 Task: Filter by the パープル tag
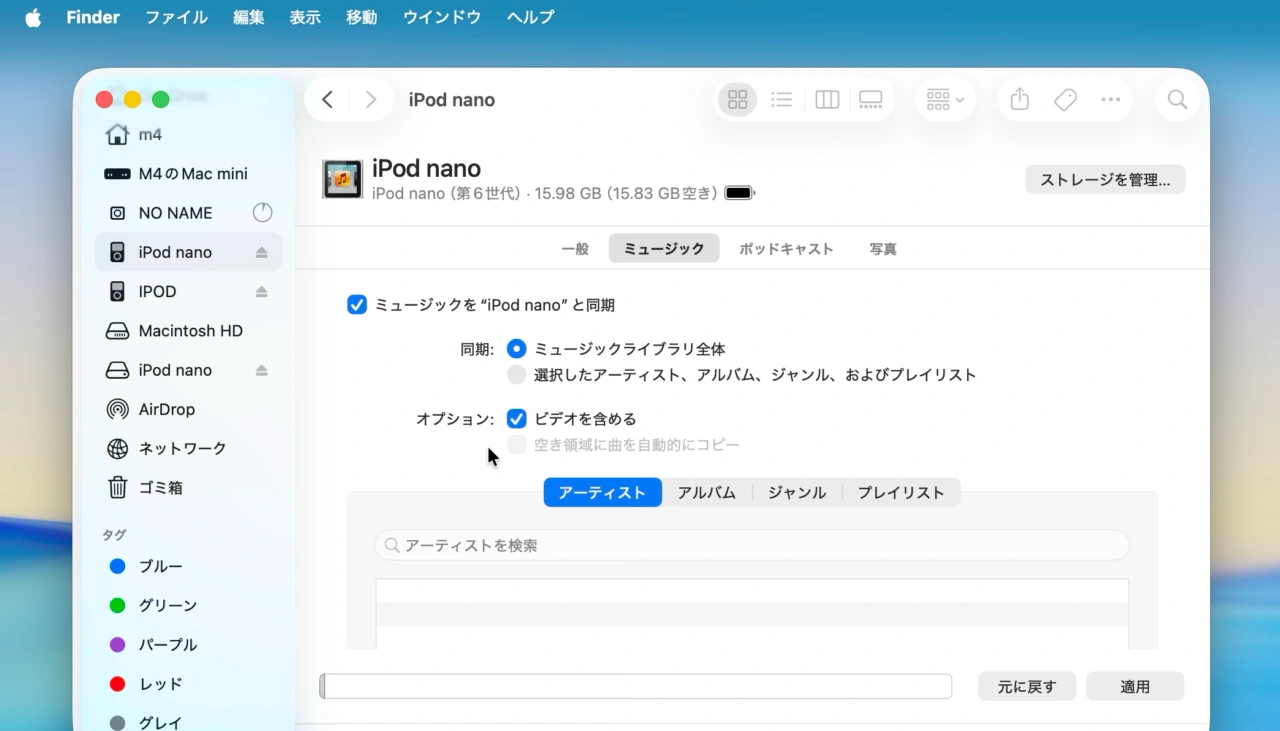[x=188, y=645]
